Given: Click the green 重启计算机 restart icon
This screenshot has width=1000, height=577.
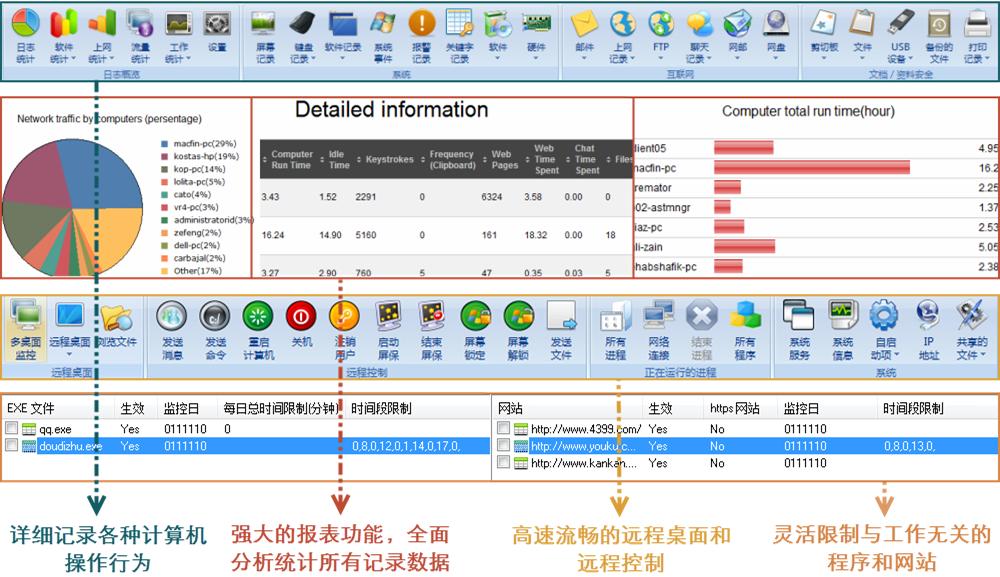Looking at the screenshot, I should [258, 316].
